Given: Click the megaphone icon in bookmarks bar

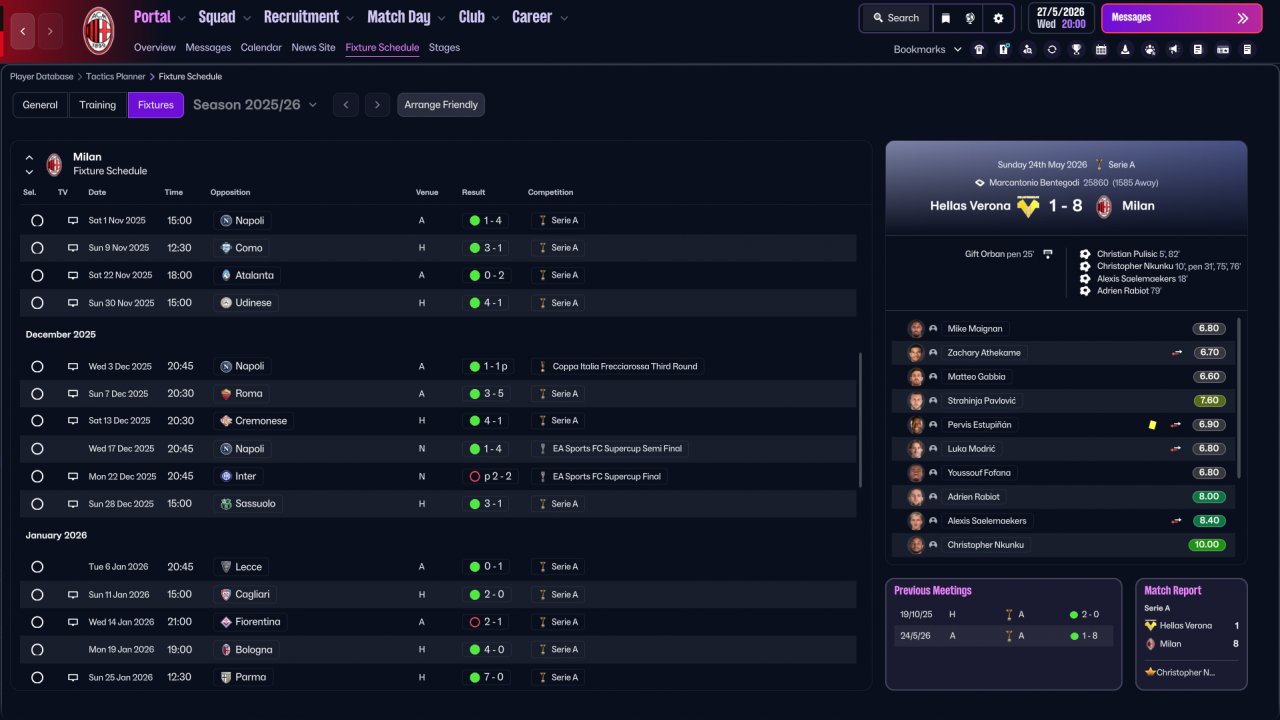Looking at the screenshot, I should click(1174, 49).
